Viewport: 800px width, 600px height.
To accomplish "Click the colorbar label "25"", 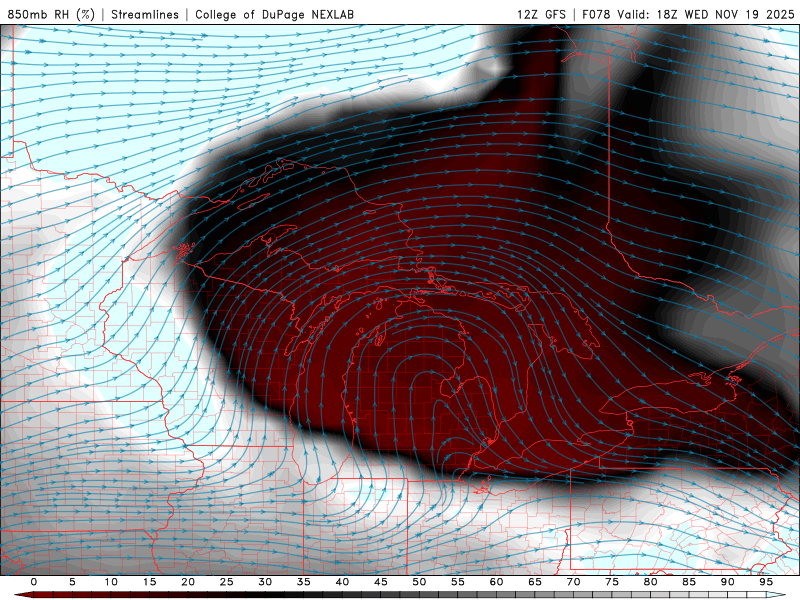I will pyautogui.click(x=227, y=582).
